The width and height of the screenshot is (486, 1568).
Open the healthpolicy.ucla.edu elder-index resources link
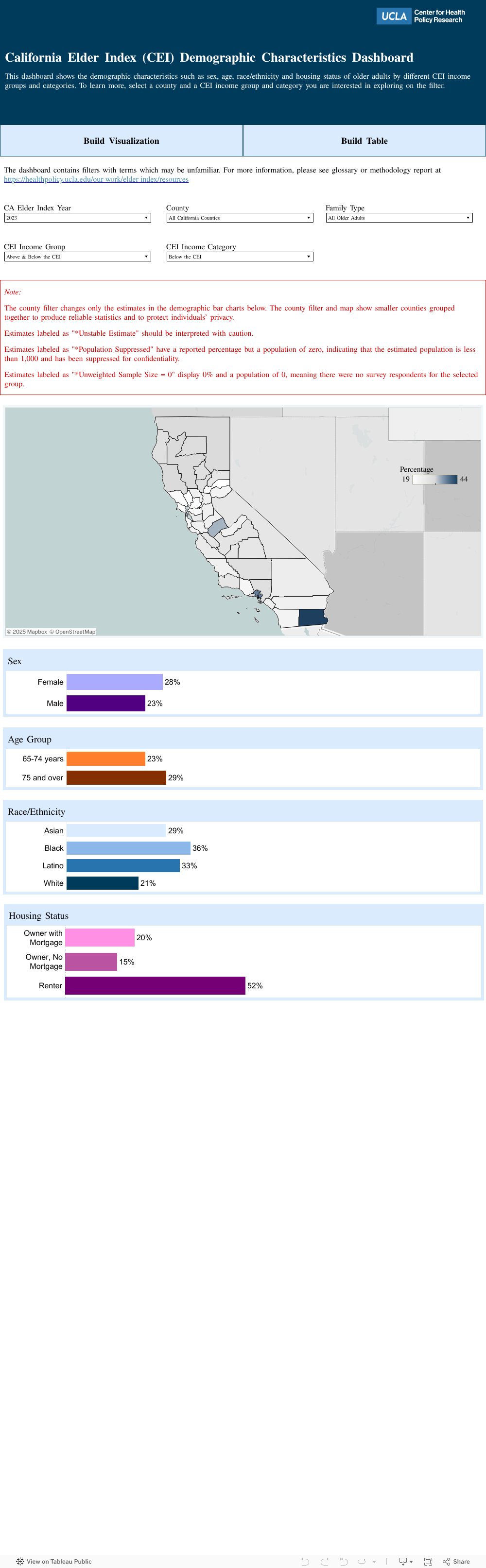coord(96,180)
